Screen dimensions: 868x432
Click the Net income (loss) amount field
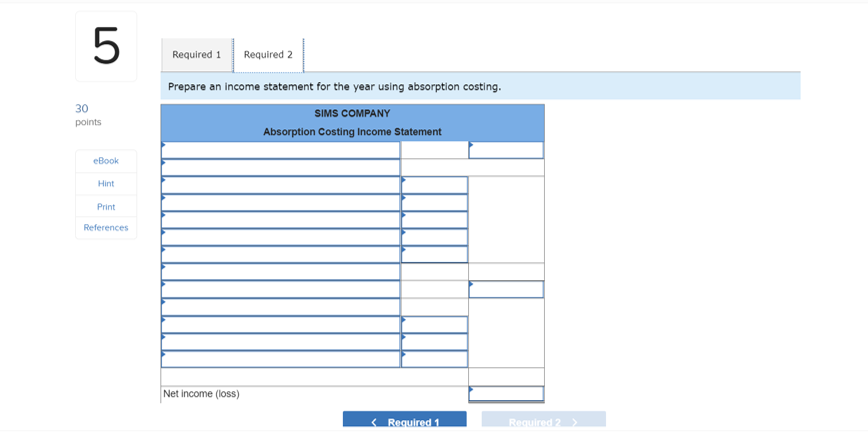(x=506, y=394)
